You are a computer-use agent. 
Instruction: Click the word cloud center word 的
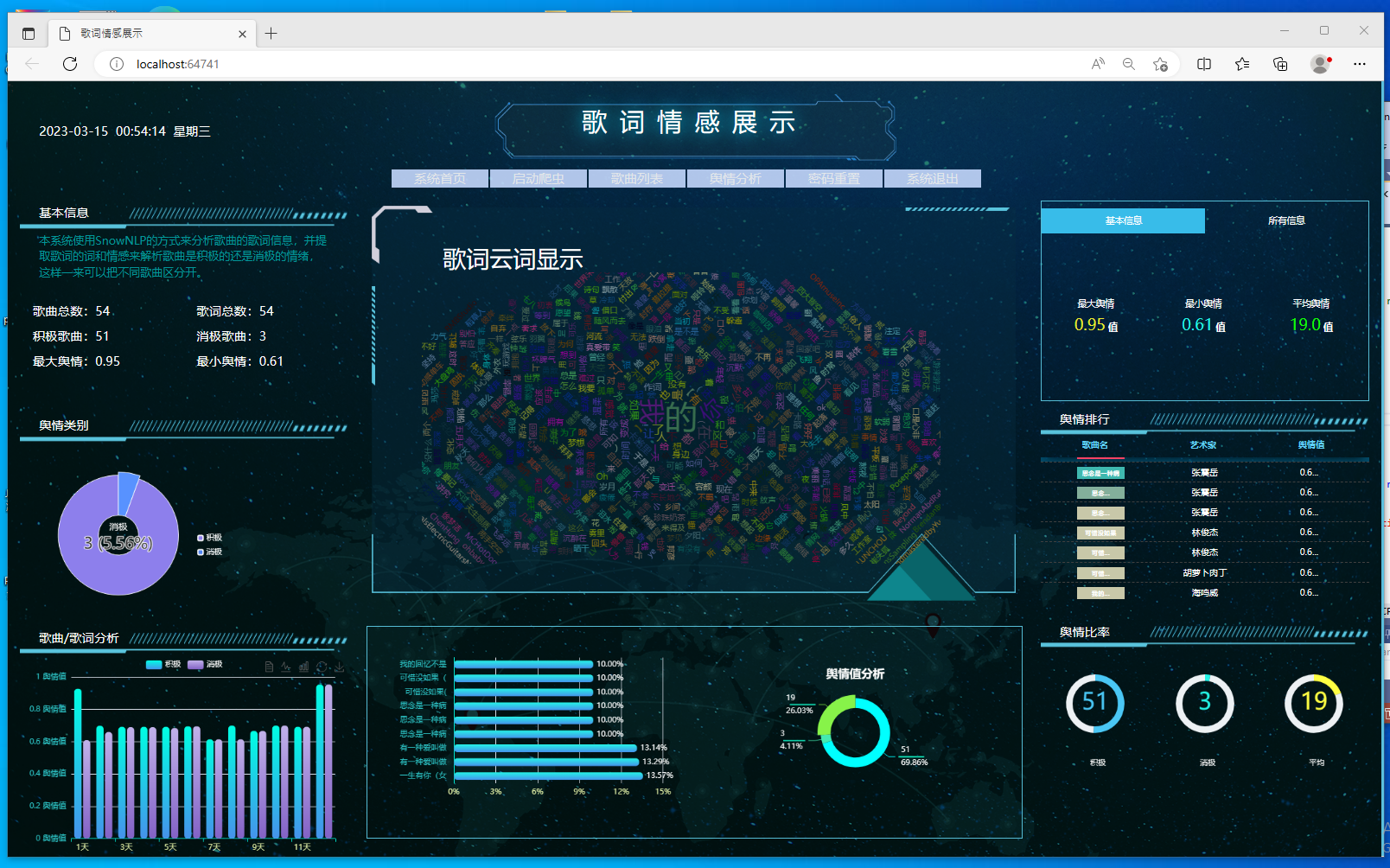tap(680, 418)
